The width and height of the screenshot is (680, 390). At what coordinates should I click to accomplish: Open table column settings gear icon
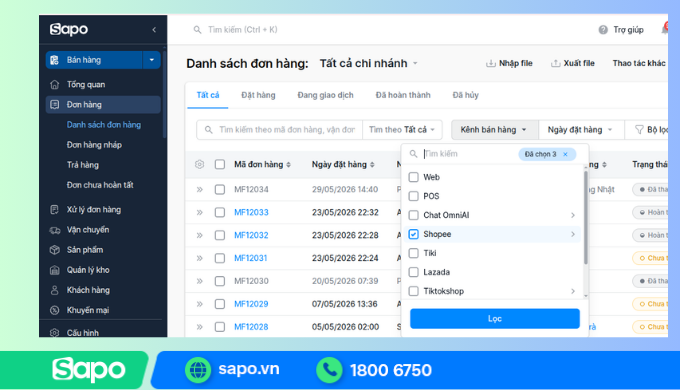(199, 164)
